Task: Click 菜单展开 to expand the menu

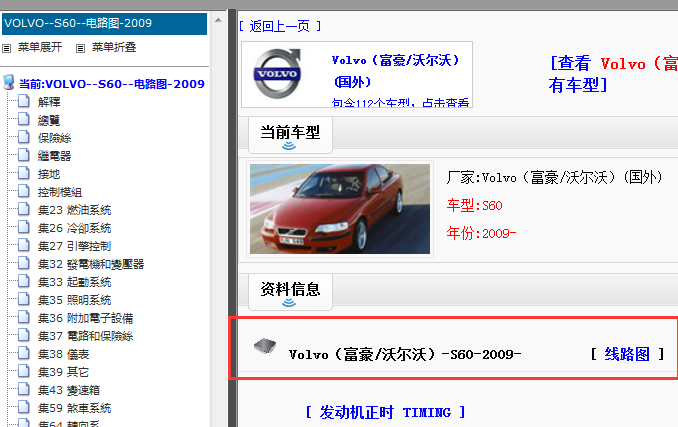Action: coord(40,47)
